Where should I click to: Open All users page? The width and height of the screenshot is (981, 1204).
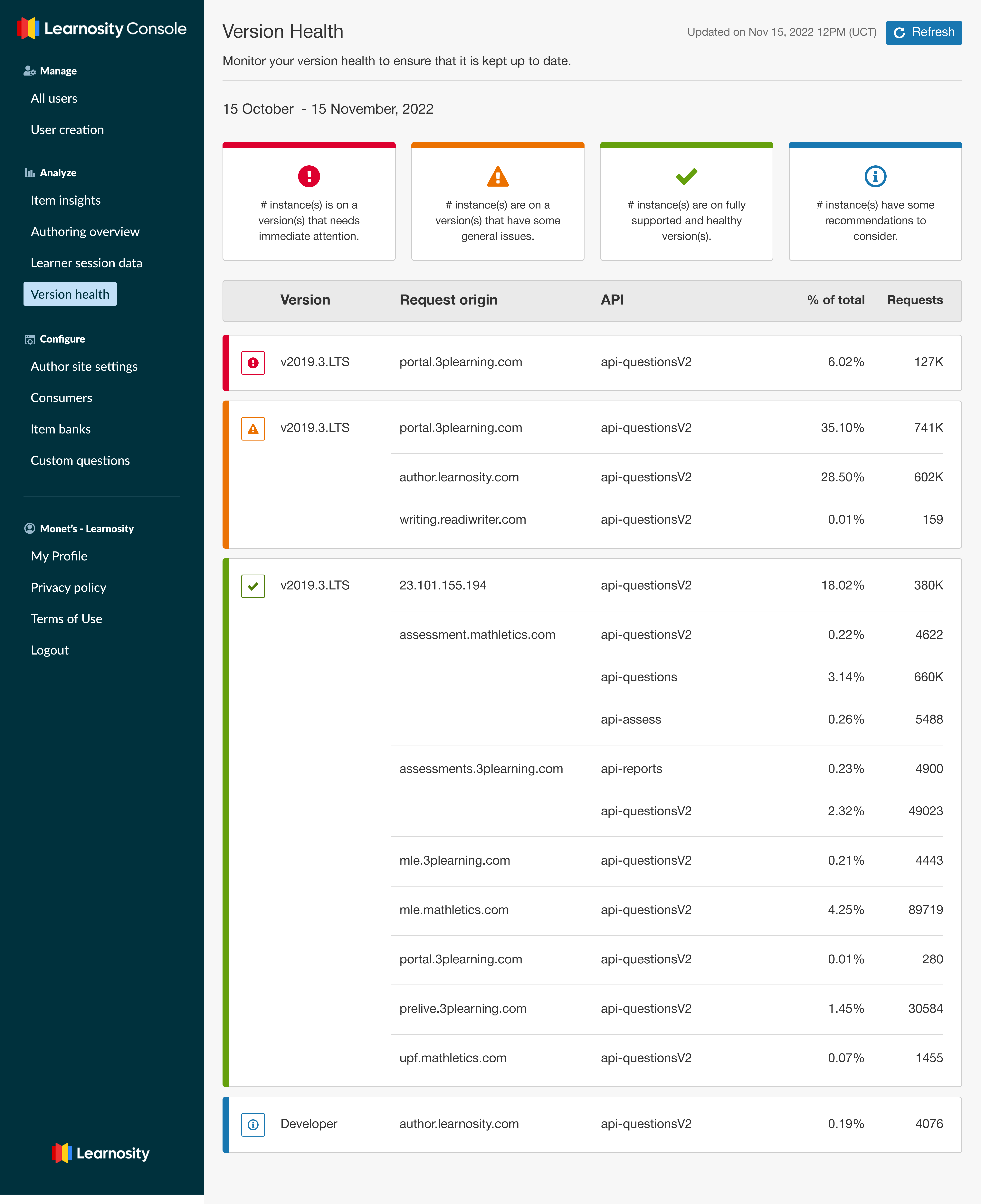54,98
